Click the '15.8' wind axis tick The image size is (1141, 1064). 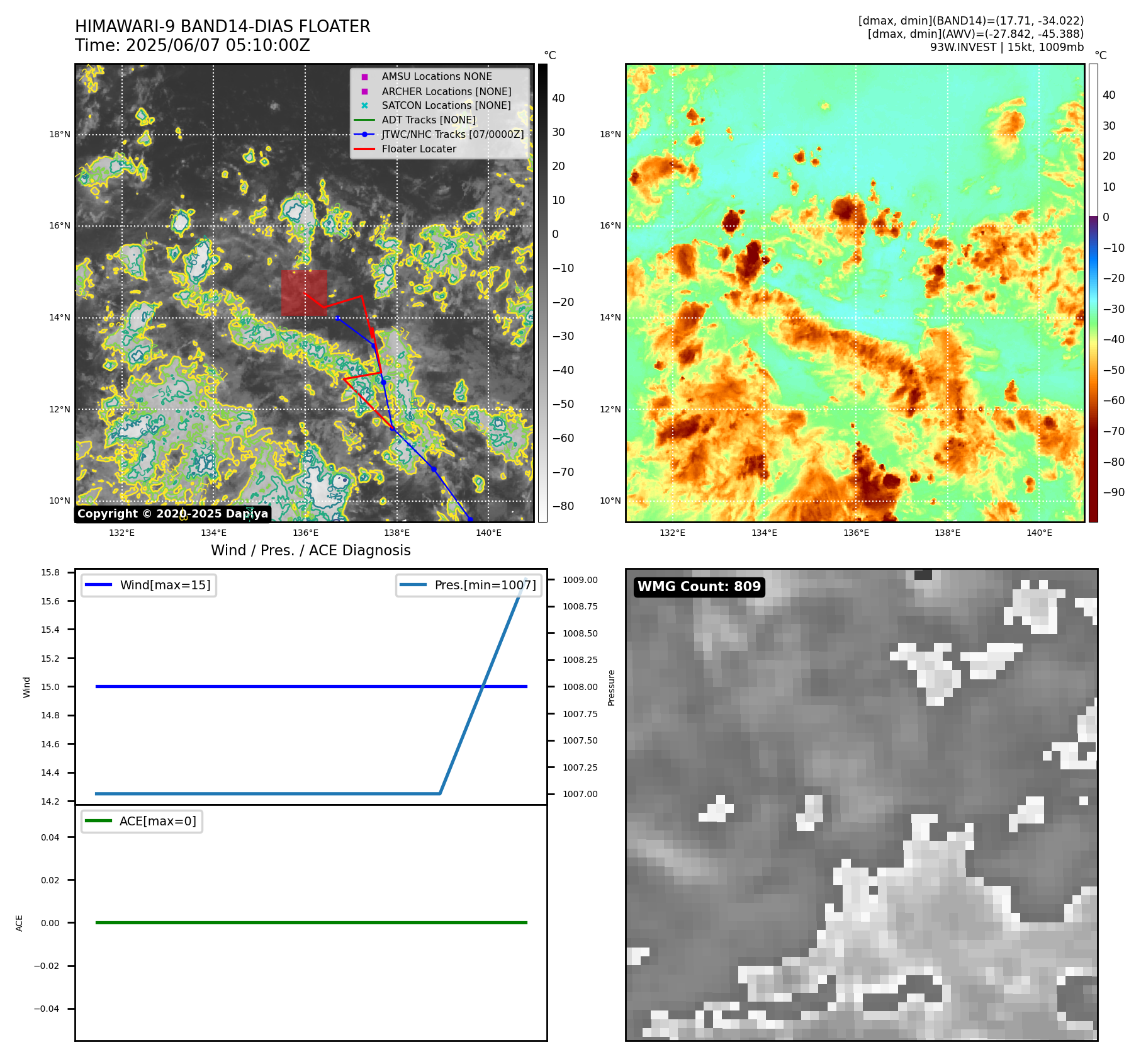pyautogui.click(x=50, y=572)
